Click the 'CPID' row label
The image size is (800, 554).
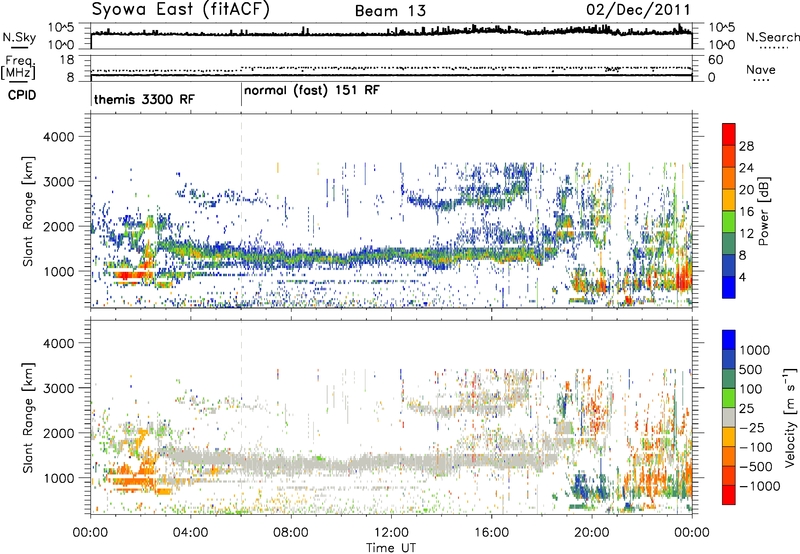[x=22, y=95]
